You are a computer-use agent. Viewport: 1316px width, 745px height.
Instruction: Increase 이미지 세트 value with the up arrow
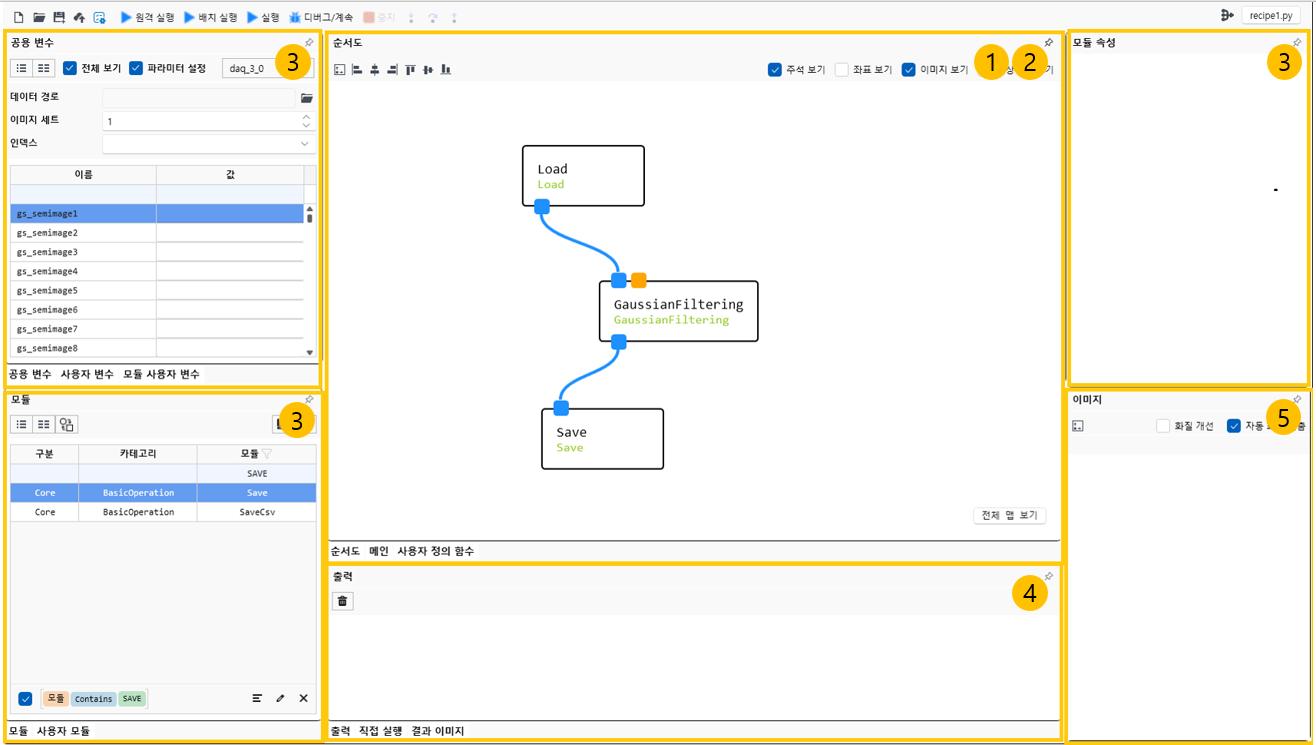306,116
